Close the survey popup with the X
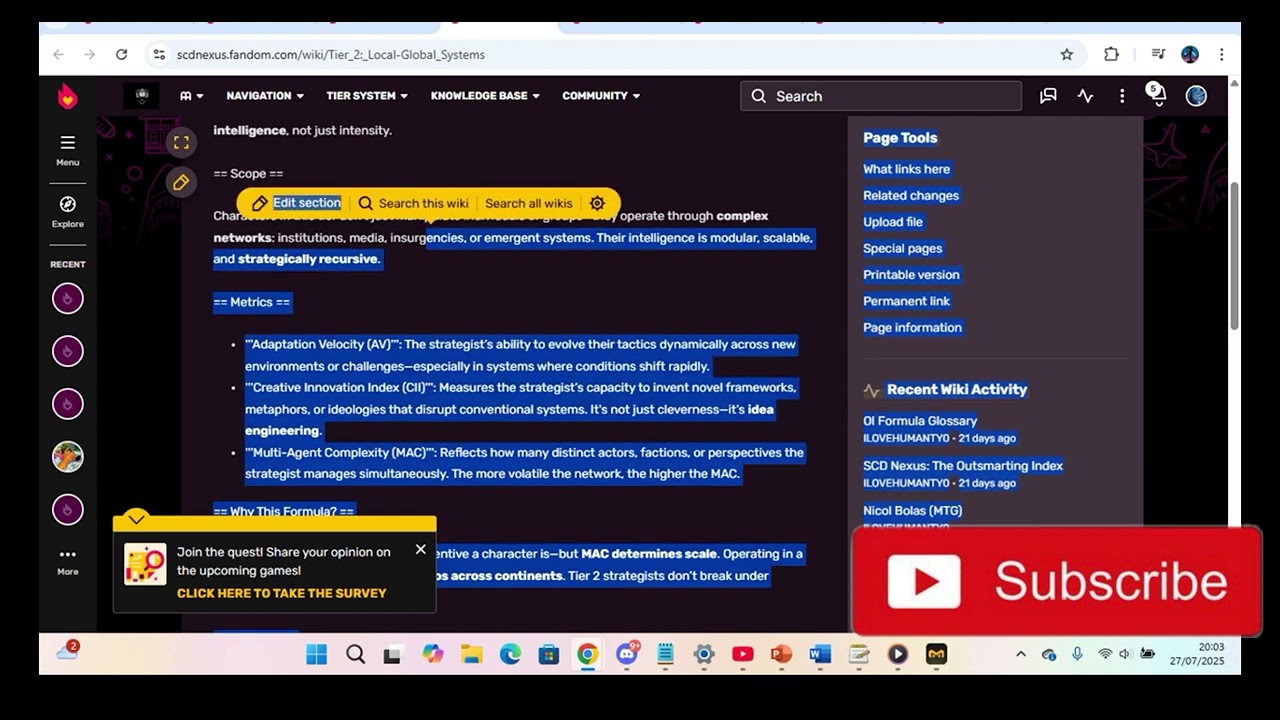1280x720 pixels. click(420, 549)
